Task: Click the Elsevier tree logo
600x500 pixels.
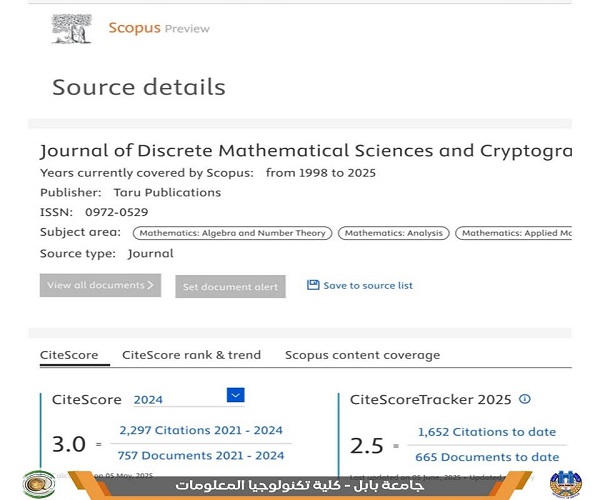Action: [x=72, y=29]
